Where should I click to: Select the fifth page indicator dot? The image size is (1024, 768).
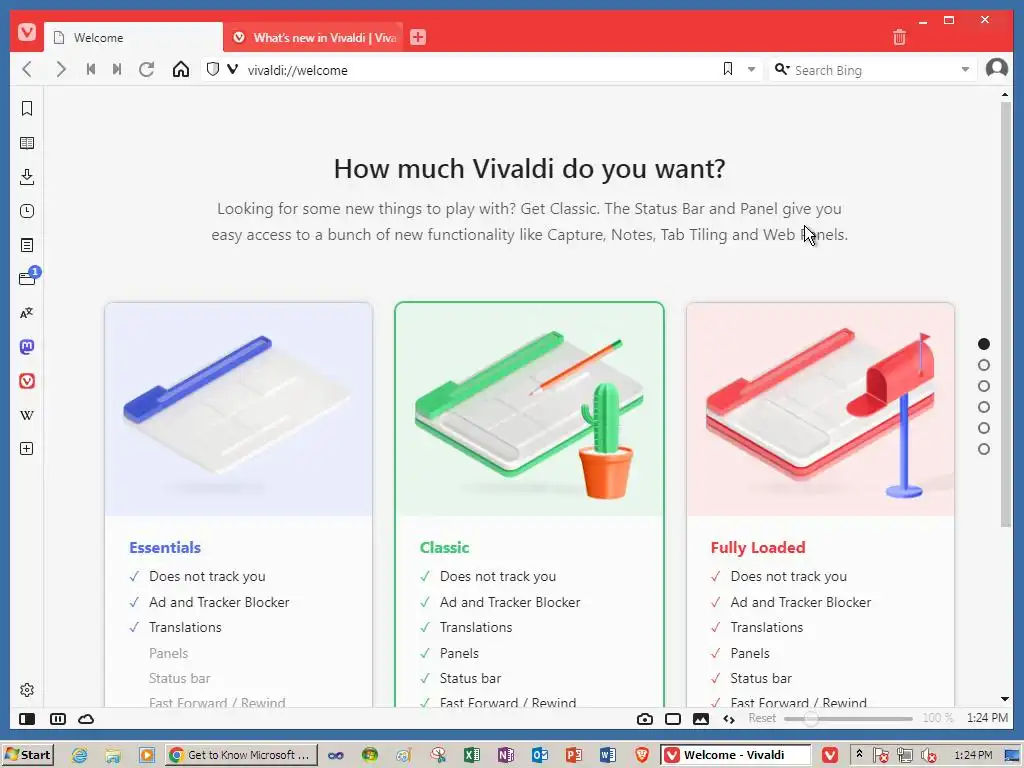[984, 428]
